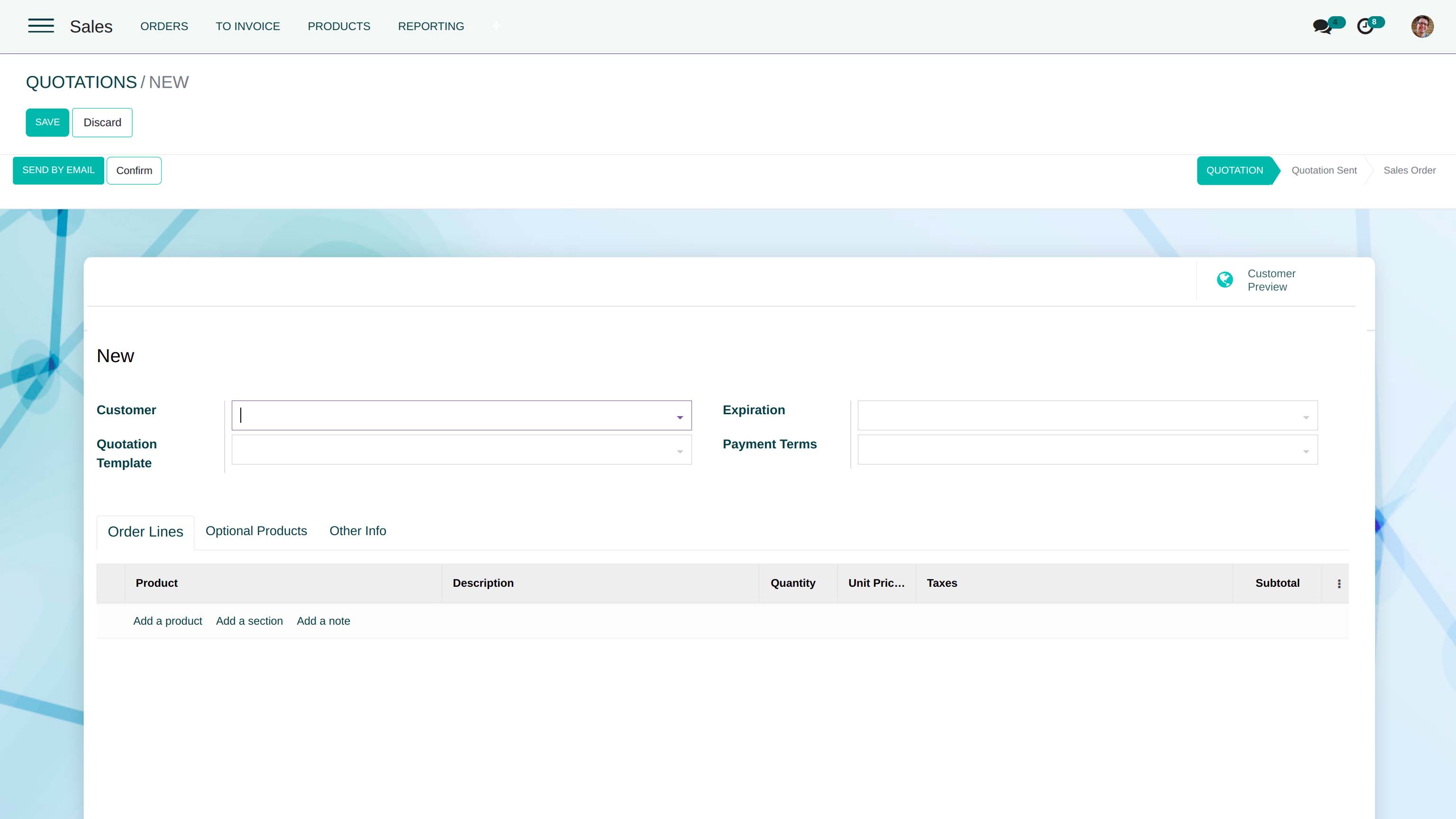Image resolution: width=1456 pixels, height=819 pixels.
Task: Switch to the Optional Products tab
Action: coord(256,531)
